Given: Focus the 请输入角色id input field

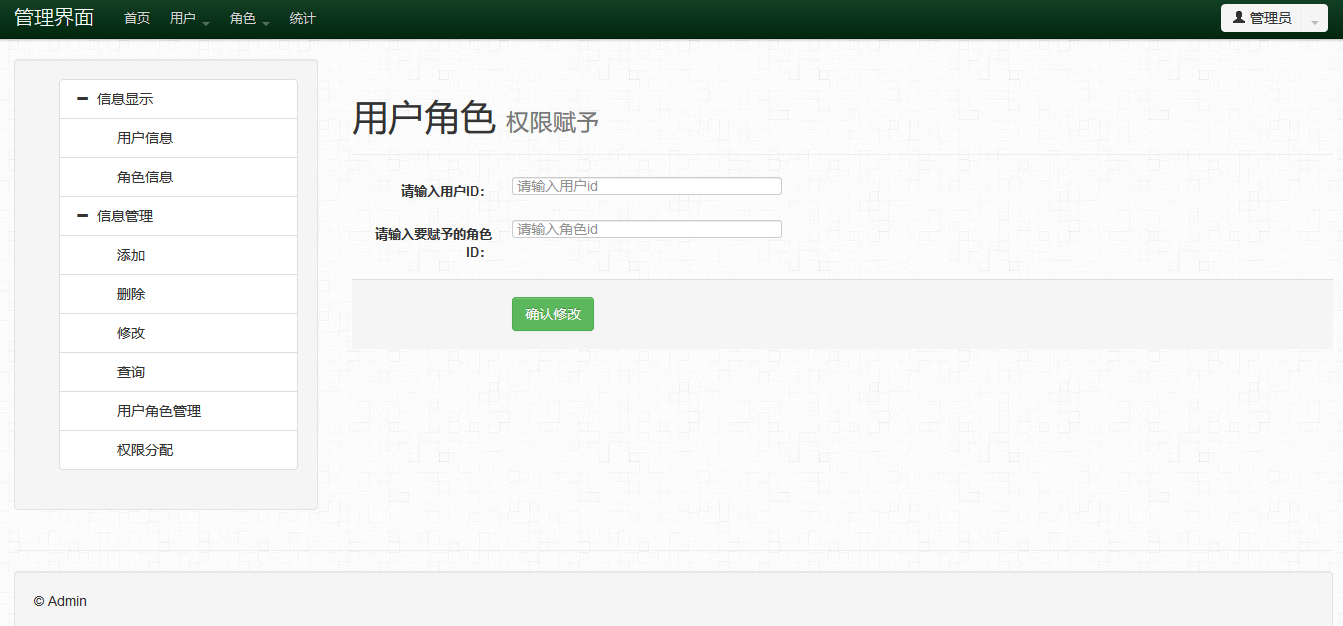Looking at the screenshot, I should point(646,229).
